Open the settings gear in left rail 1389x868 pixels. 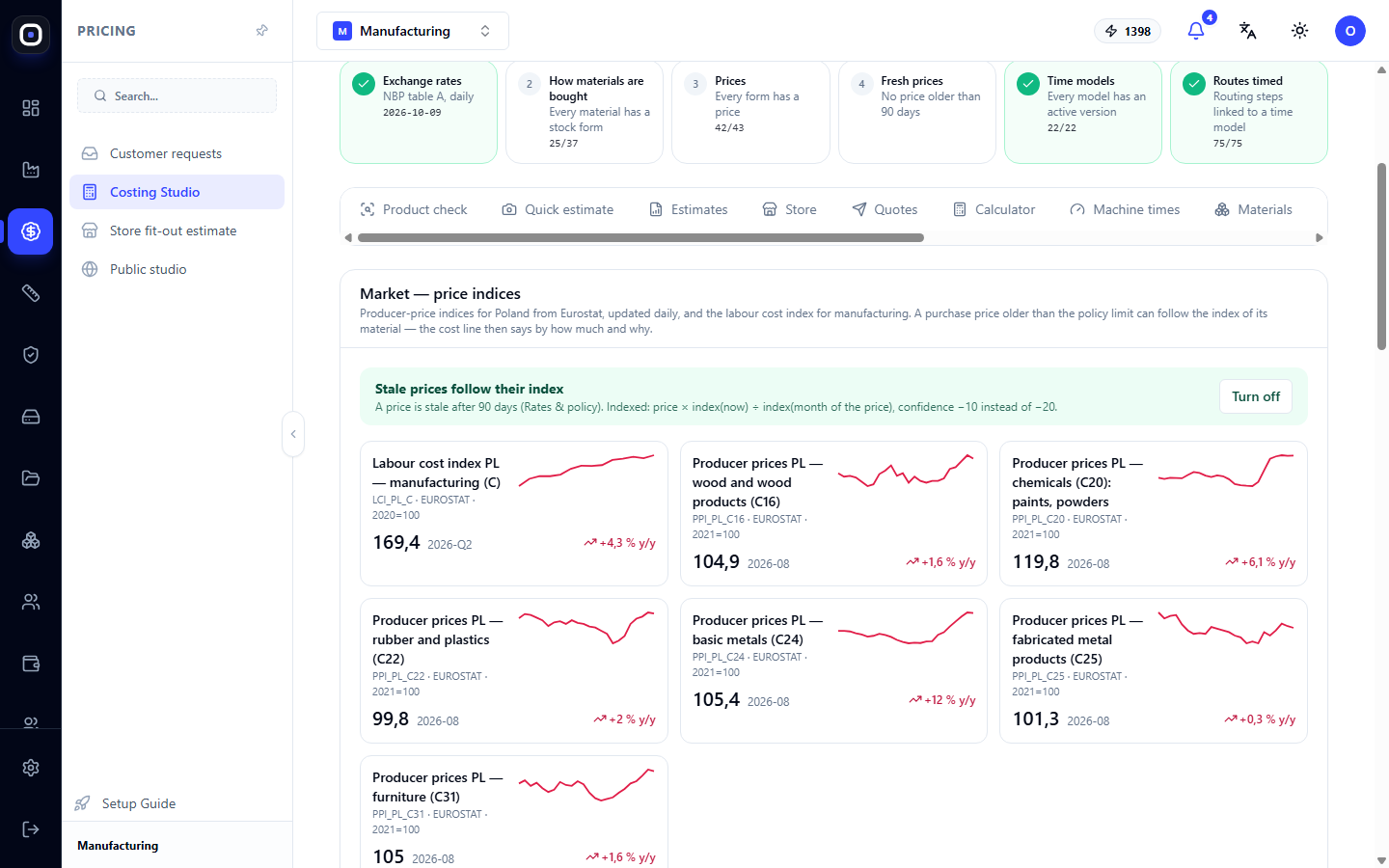coord(31,768)
